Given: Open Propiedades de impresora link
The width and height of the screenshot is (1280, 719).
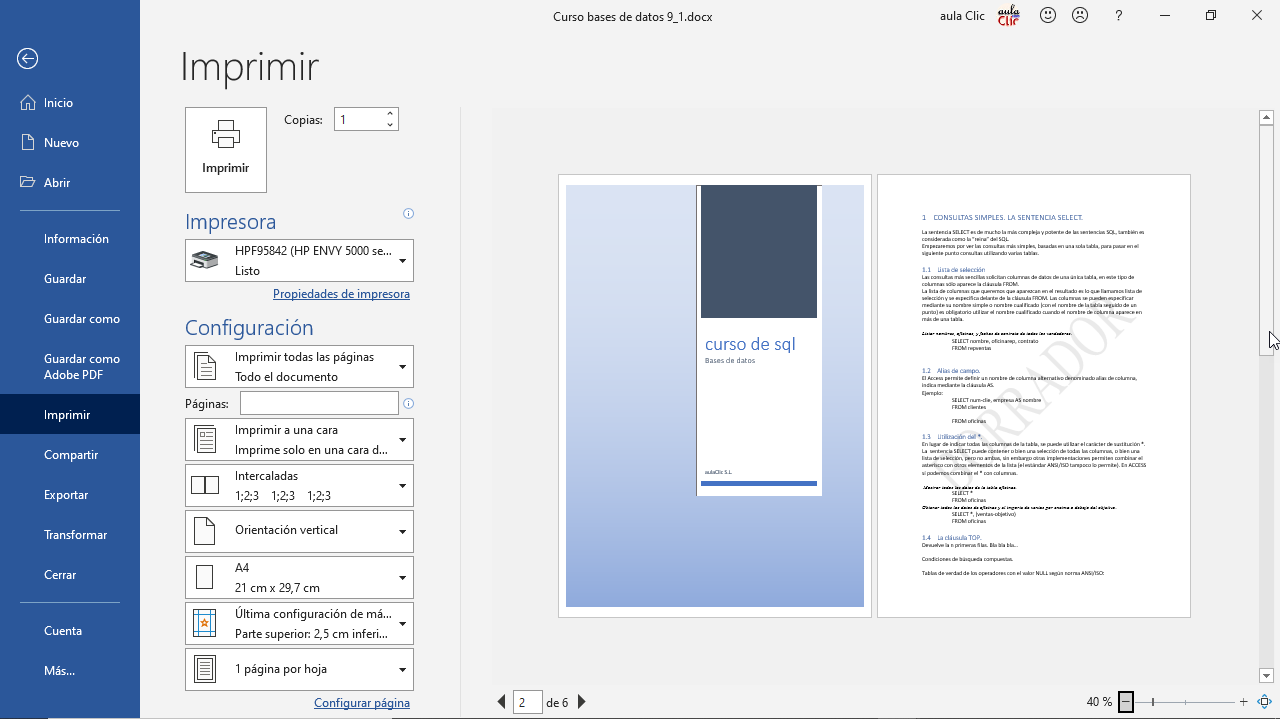Looking at the screenshot, I should (x=341, y=294).
